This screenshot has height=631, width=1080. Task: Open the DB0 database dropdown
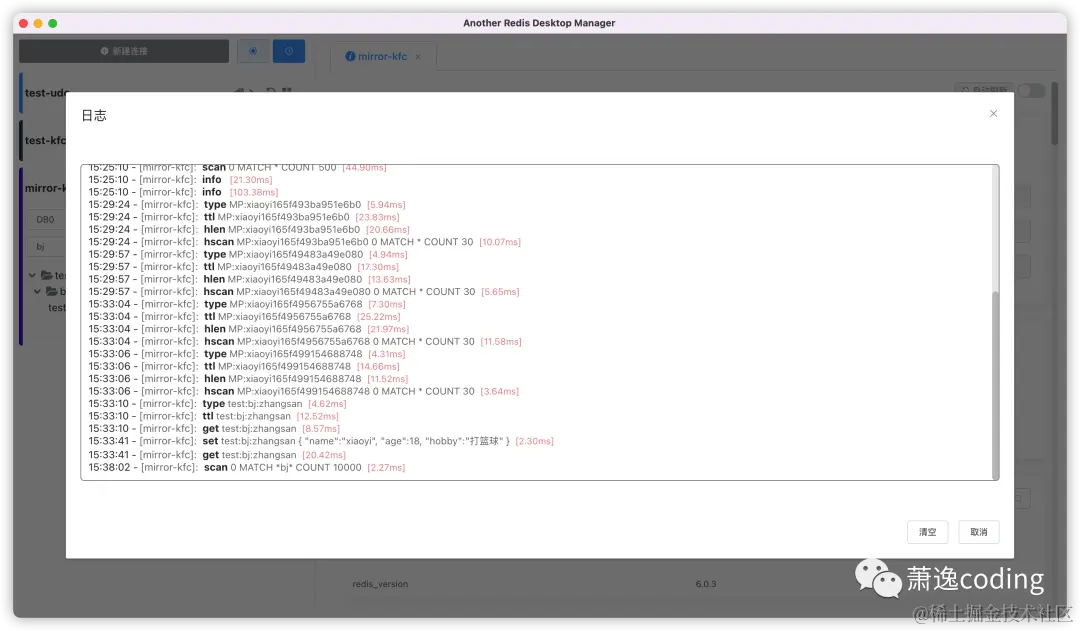click(47, 220)
